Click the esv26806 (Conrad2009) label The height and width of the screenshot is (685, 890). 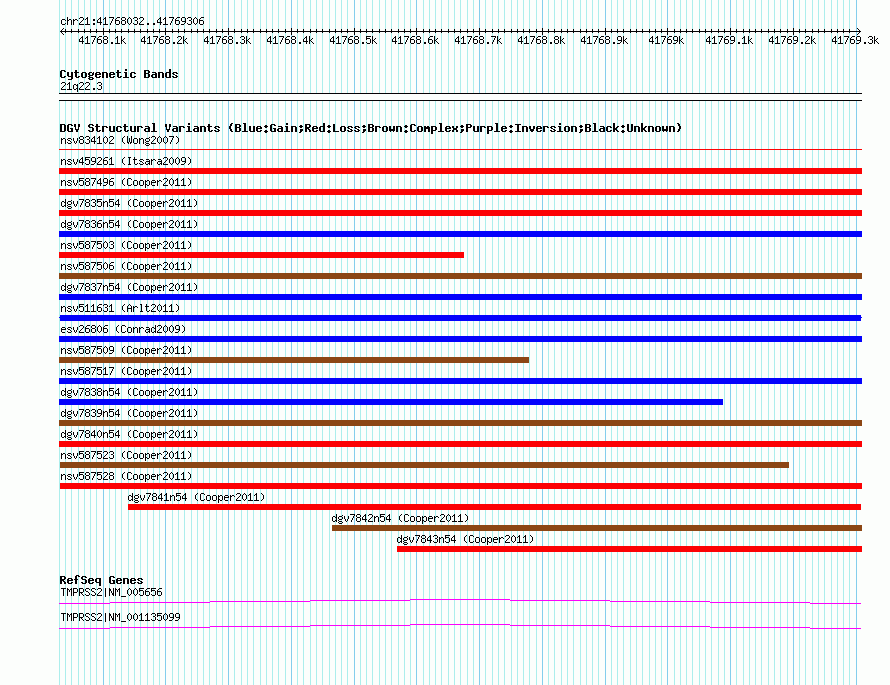(x=123, y=329)
